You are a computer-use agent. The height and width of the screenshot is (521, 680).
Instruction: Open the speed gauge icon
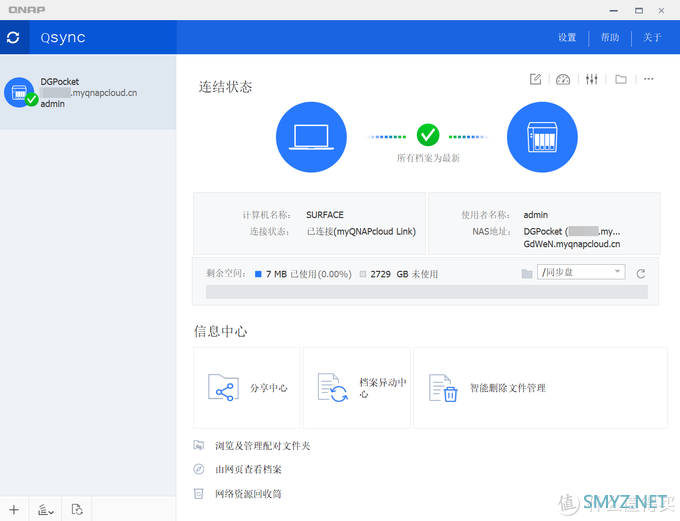coord(563,80)
